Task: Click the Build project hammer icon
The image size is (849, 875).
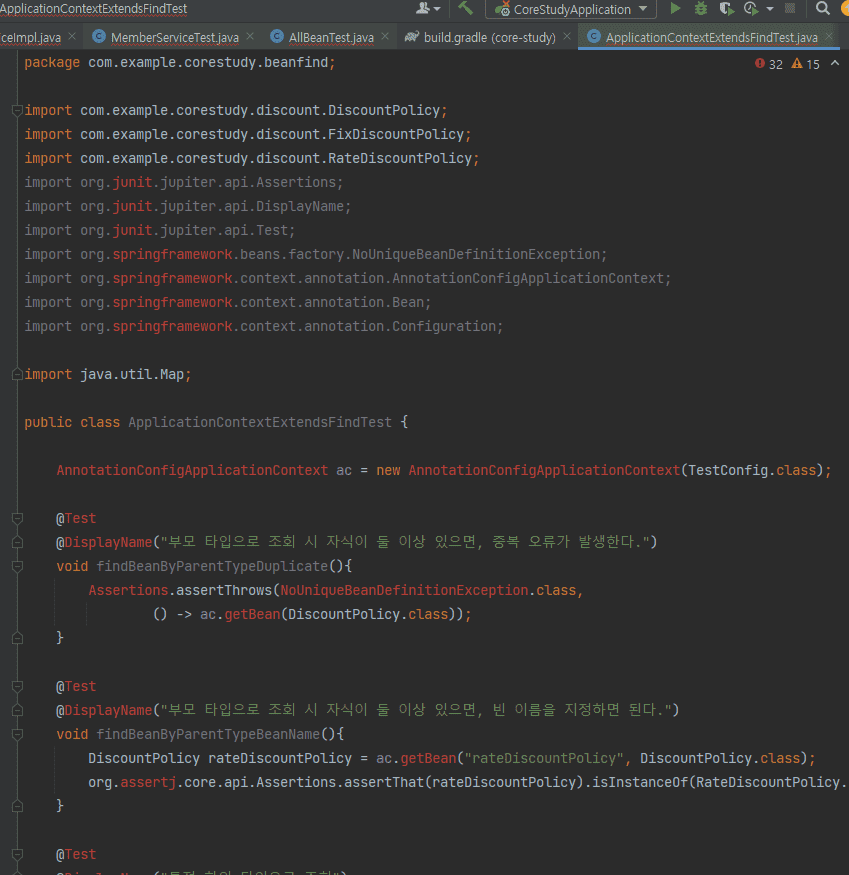Action: (466, 9)
